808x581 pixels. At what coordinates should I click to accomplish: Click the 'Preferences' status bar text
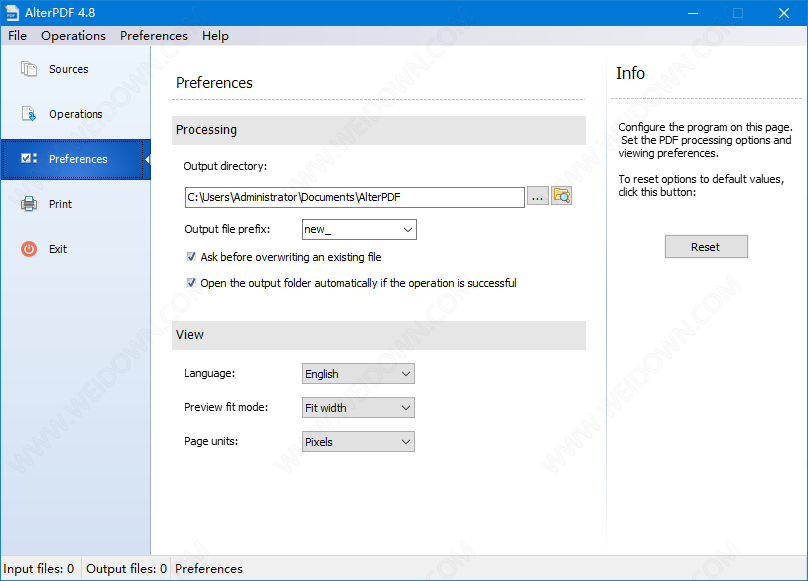click(209, 569)
